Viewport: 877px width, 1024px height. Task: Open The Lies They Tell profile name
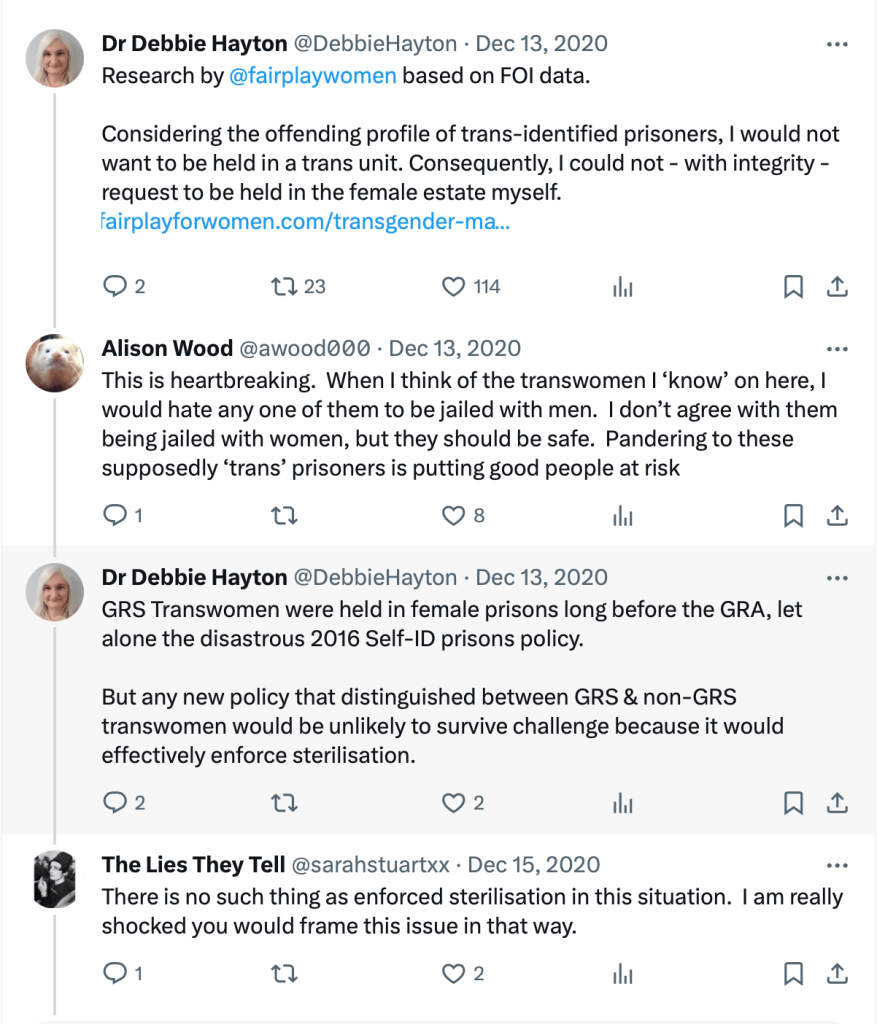(x=193, y=865)
